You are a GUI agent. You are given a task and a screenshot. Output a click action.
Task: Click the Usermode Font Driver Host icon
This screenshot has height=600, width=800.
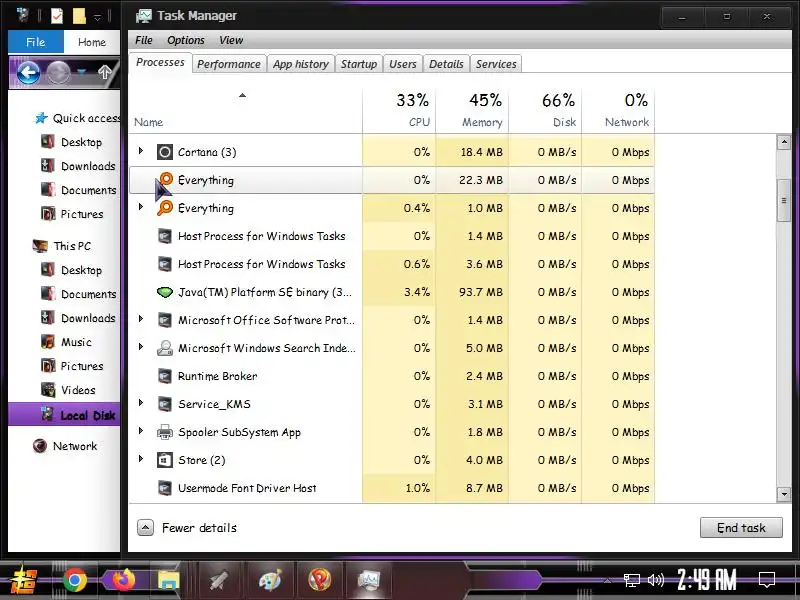164,488
